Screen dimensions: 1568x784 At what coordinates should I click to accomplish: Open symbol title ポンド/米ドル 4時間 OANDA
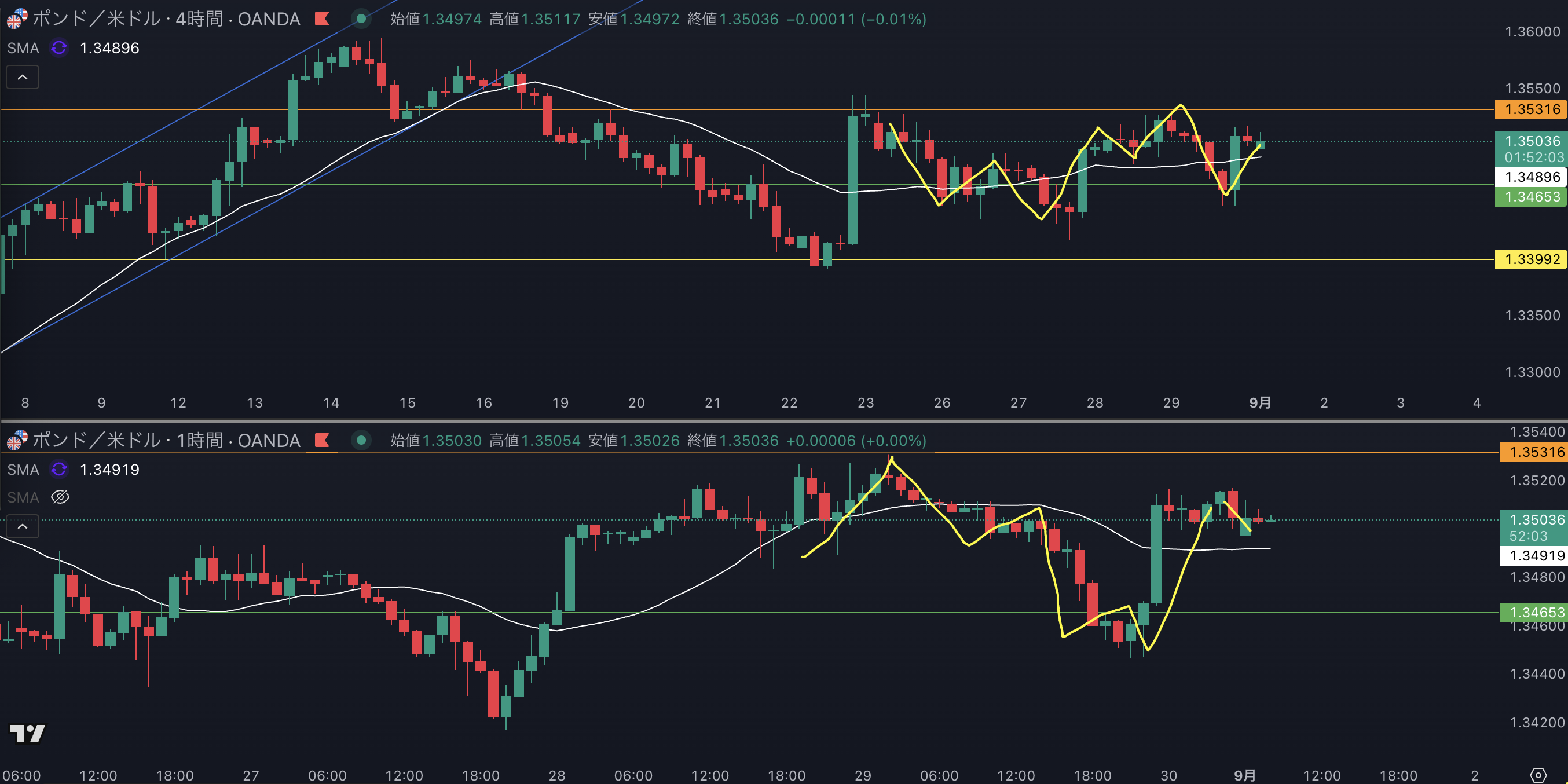coord(166,19)
